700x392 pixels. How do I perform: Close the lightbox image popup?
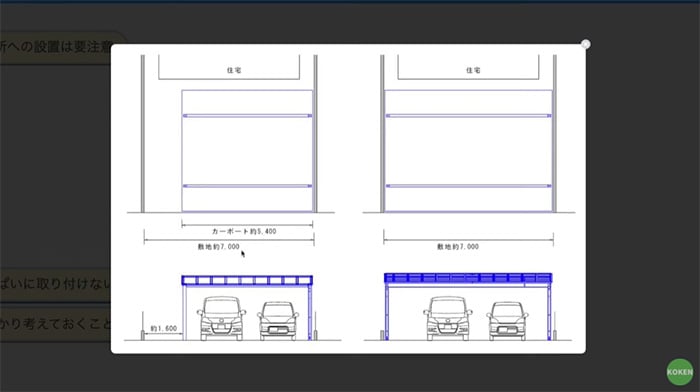pyautogui.click(x=586, y=44)
